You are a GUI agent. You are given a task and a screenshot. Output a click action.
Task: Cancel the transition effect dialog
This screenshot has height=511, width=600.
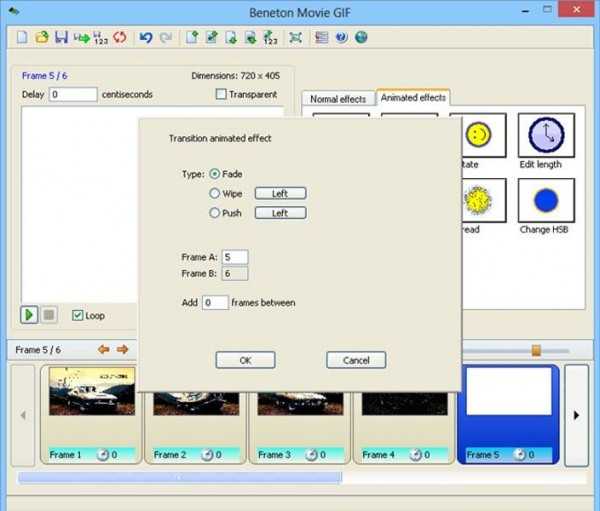(x=356, y=360)
